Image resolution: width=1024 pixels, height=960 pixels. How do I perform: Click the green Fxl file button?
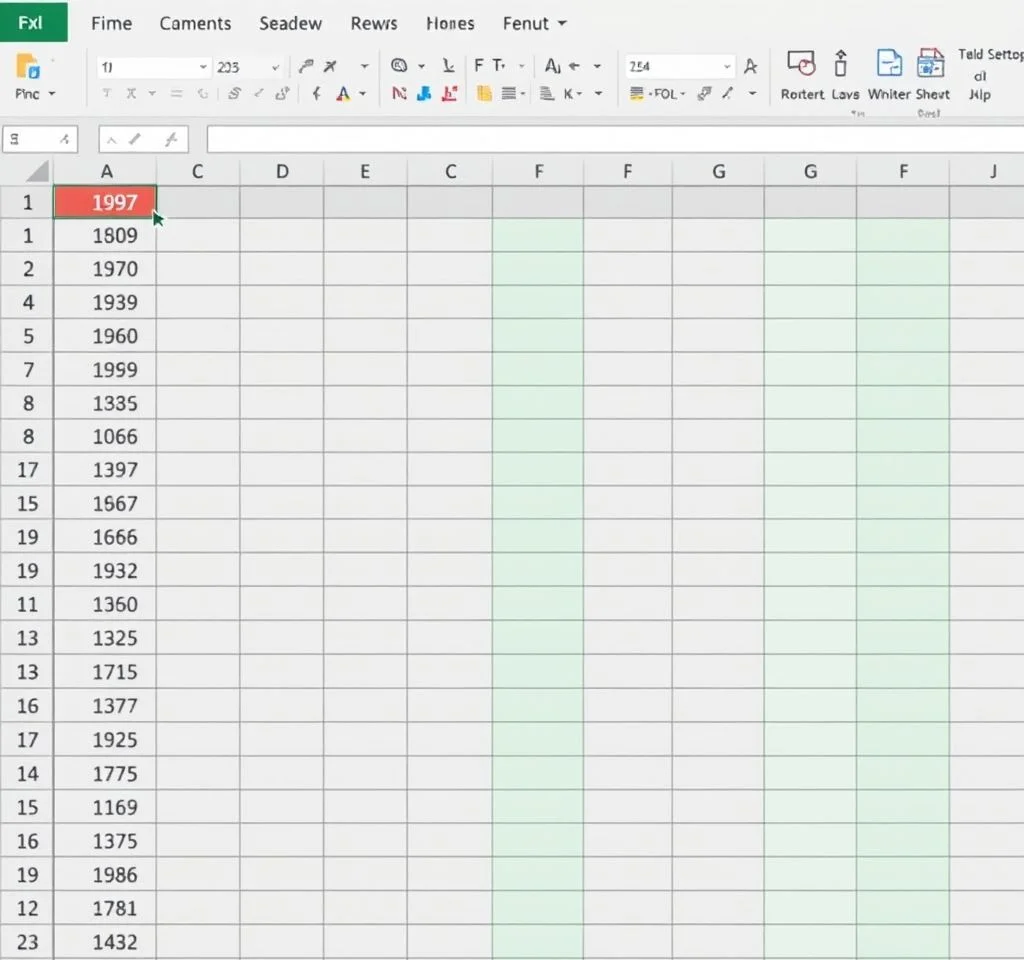[x=33, y=22]
